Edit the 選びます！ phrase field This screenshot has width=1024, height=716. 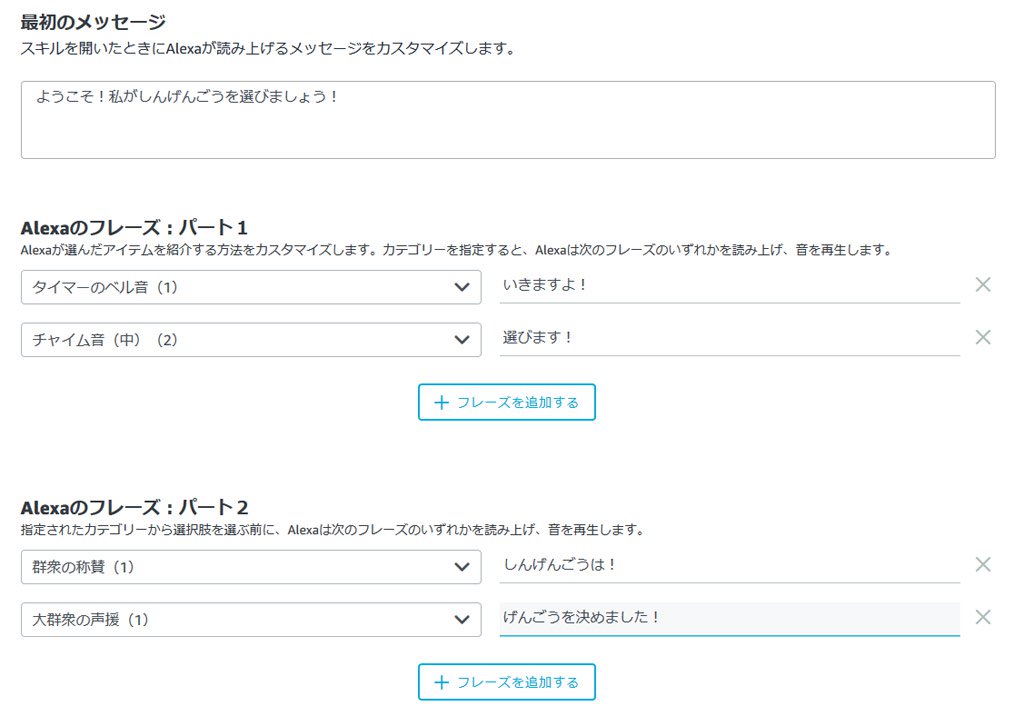[729, 339]
